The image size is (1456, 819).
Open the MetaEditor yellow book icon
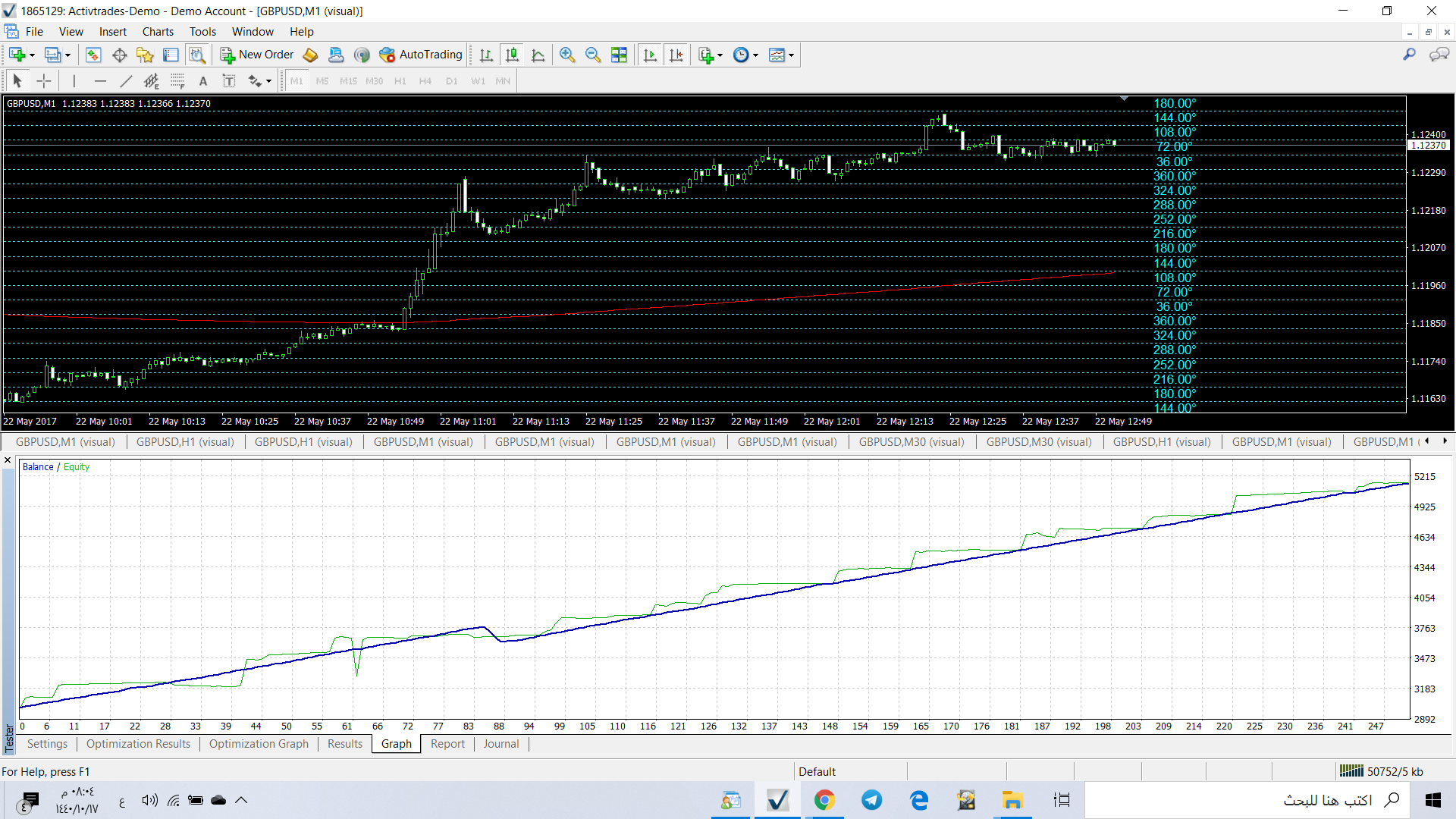pos(310,55)
